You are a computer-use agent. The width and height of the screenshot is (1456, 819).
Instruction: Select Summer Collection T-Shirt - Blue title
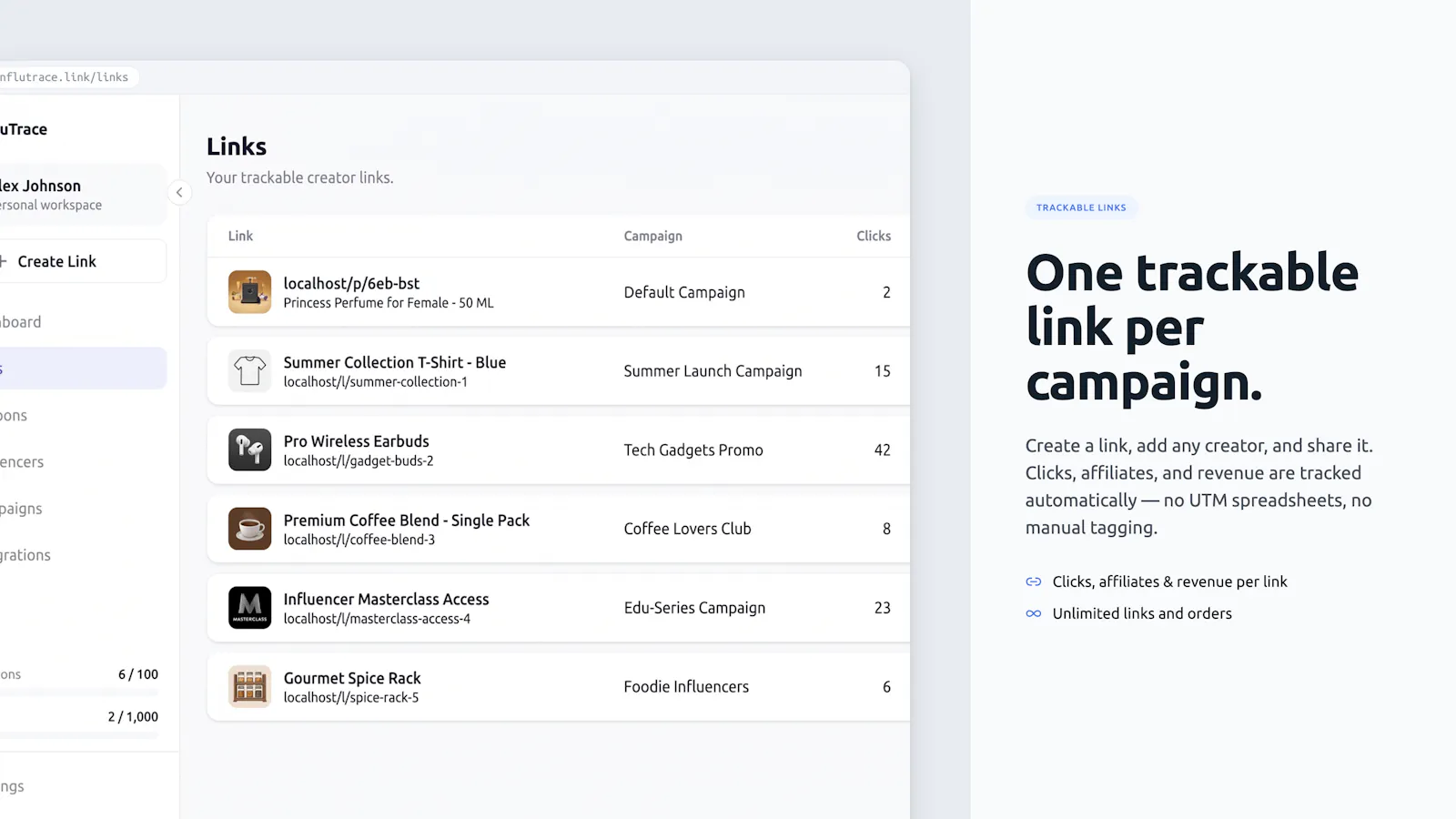(394, 362)
